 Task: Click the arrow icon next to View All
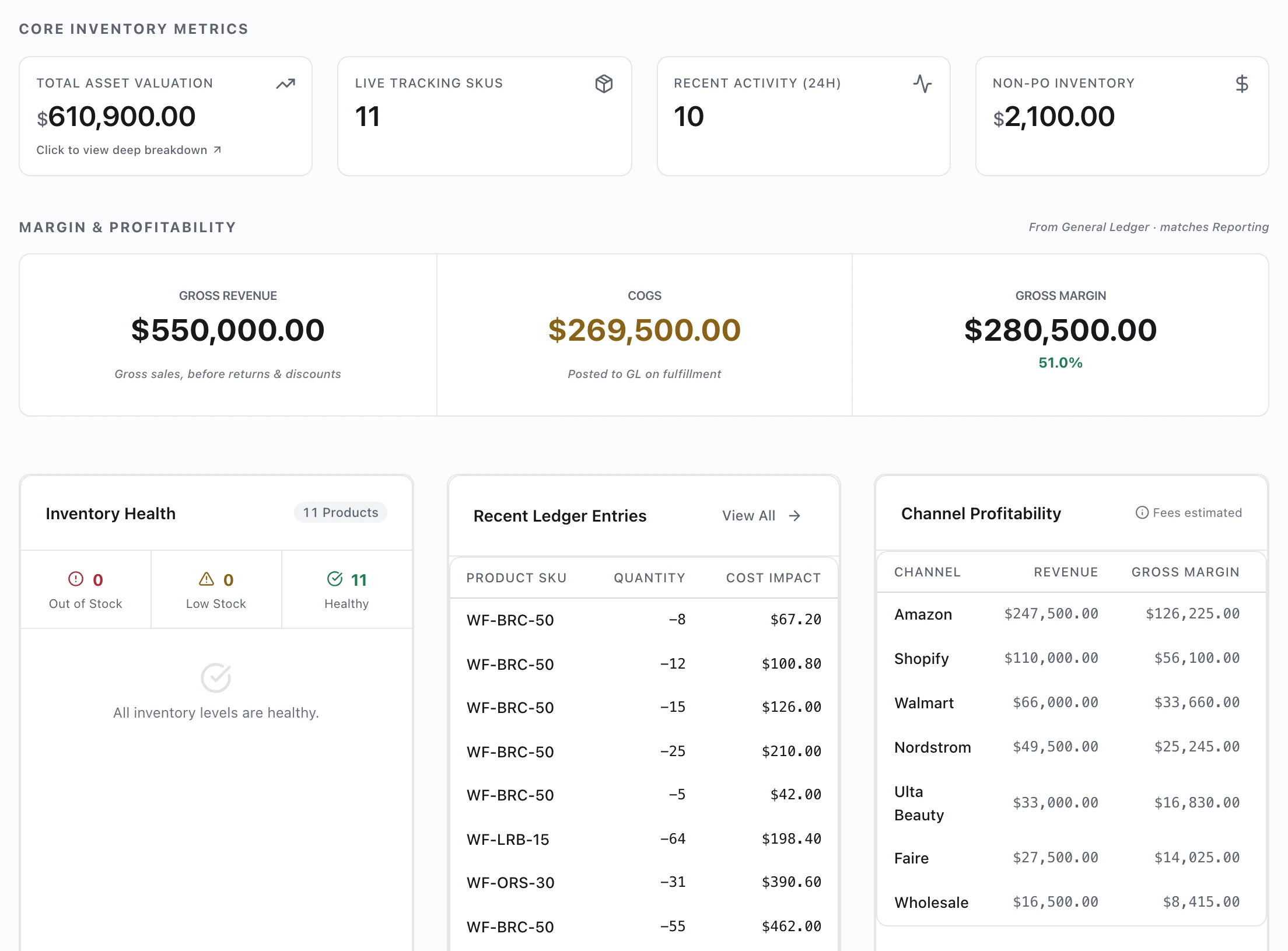[x=794, y=516]
